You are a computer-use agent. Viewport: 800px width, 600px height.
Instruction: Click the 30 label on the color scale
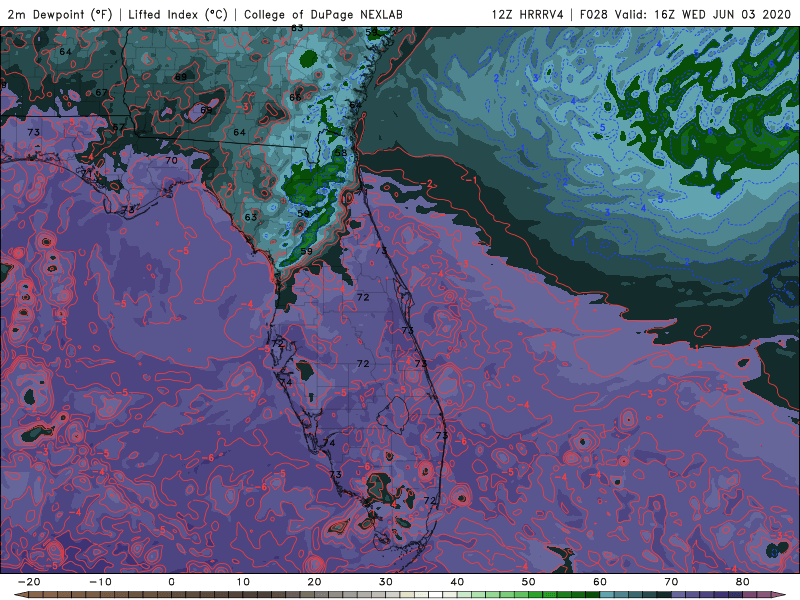pos(386,582)
